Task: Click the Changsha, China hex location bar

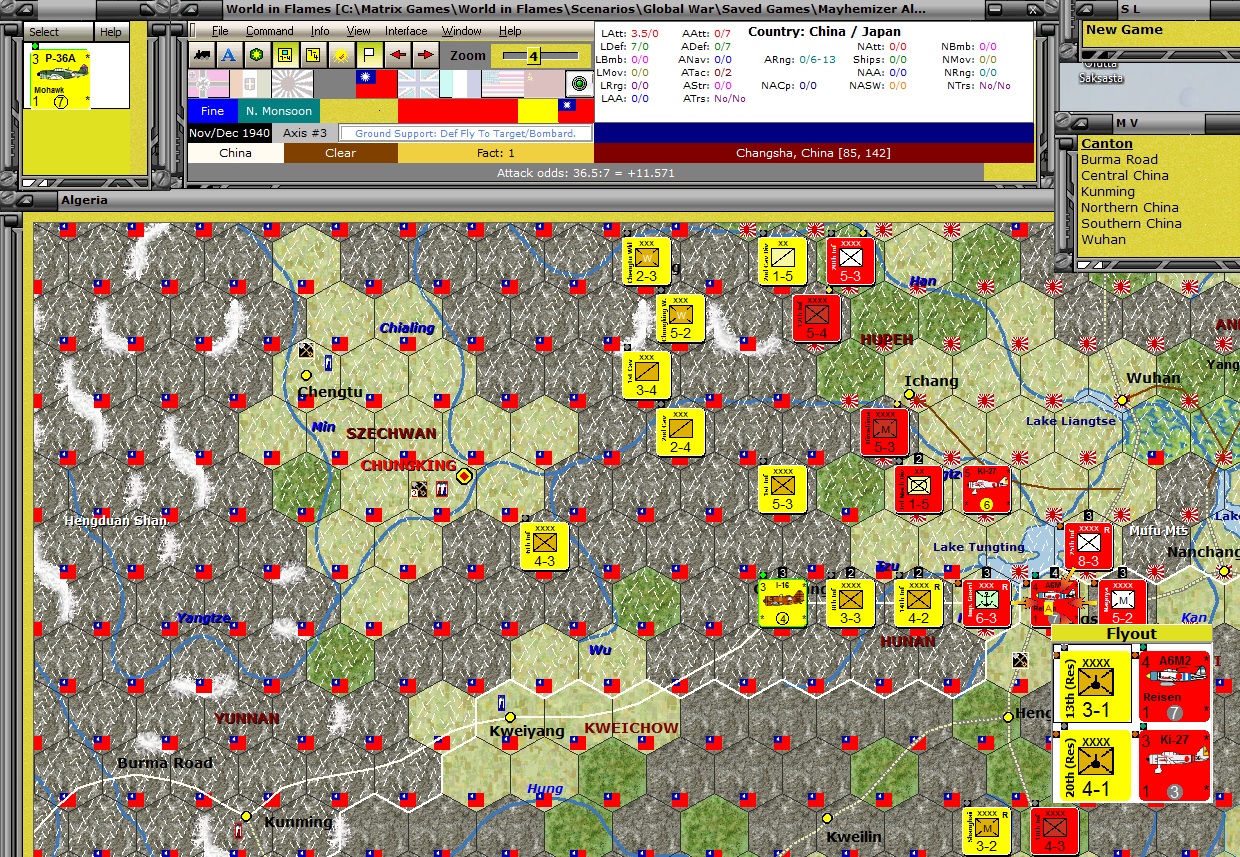Action: pyautogui.click(x=813, y=153)
